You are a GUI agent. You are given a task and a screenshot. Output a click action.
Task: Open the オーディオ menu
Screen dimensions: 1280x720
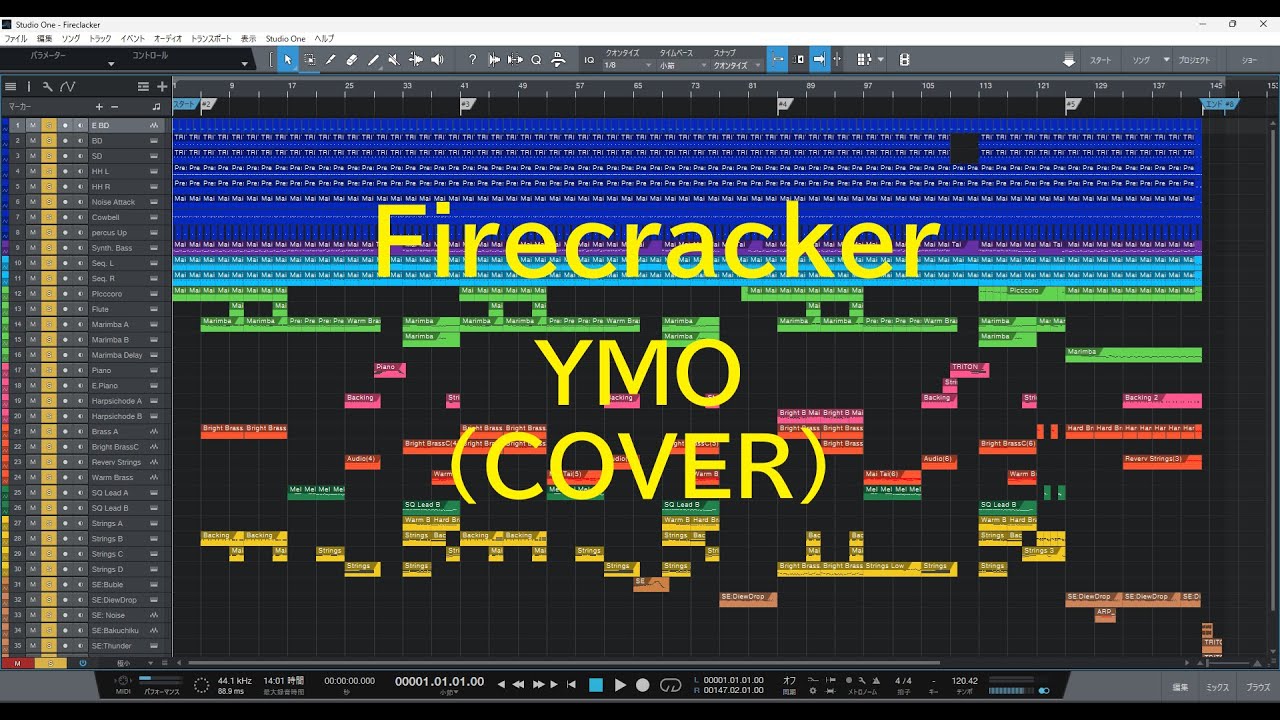click(x=168, y=38)
